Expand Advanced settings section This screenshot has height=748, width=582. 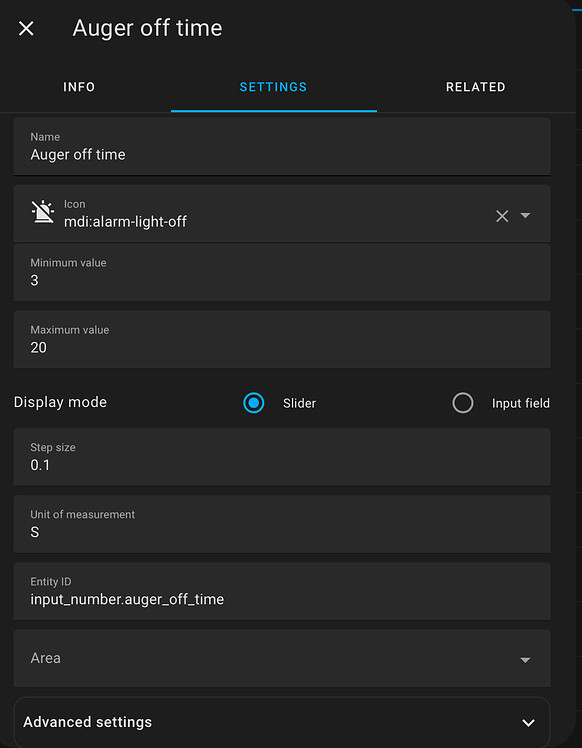[x=282, y=722]
